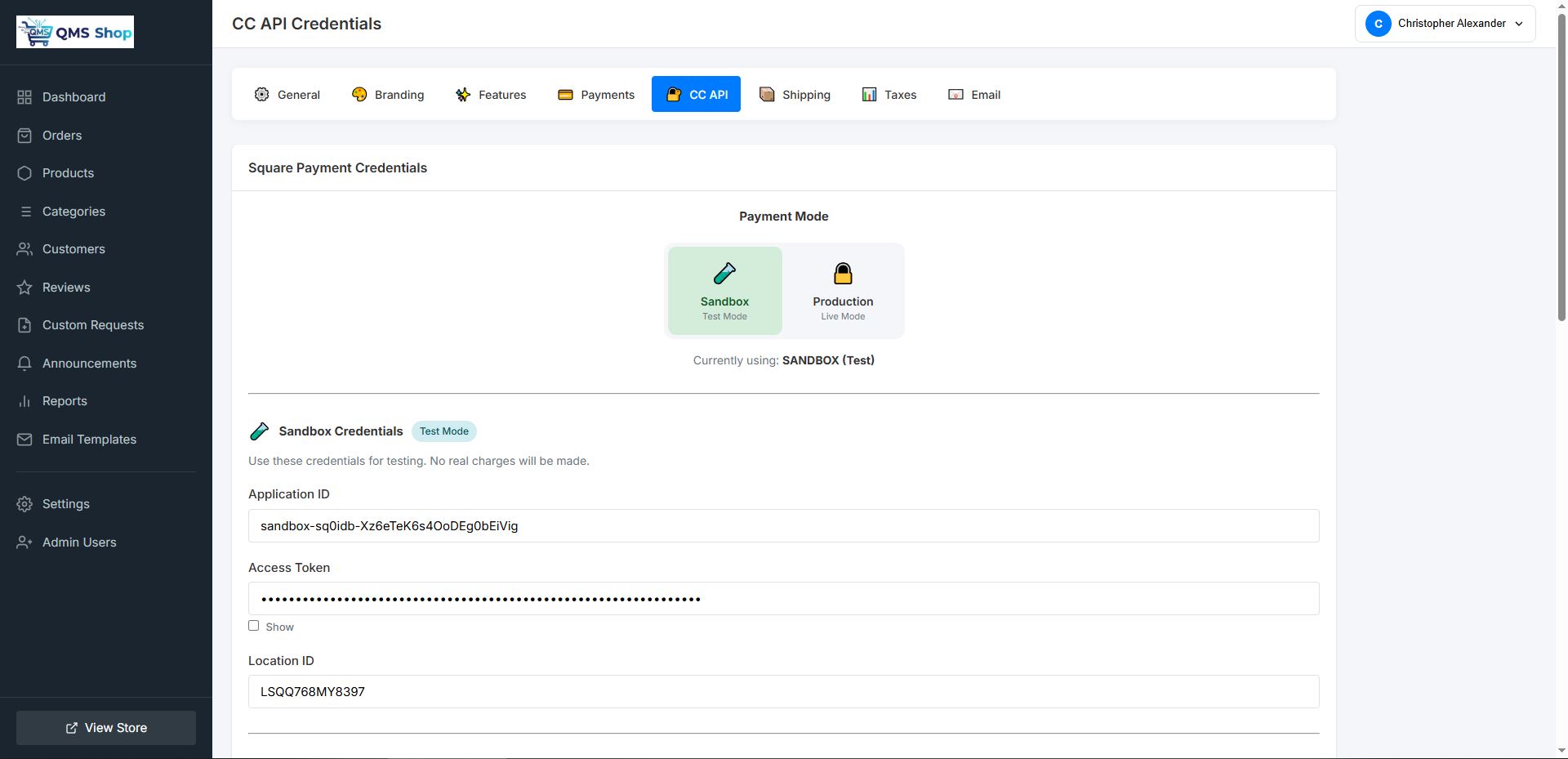Switch to Production live mode
This screenshot has width=1568, height=759.
[x=842, y=291]
